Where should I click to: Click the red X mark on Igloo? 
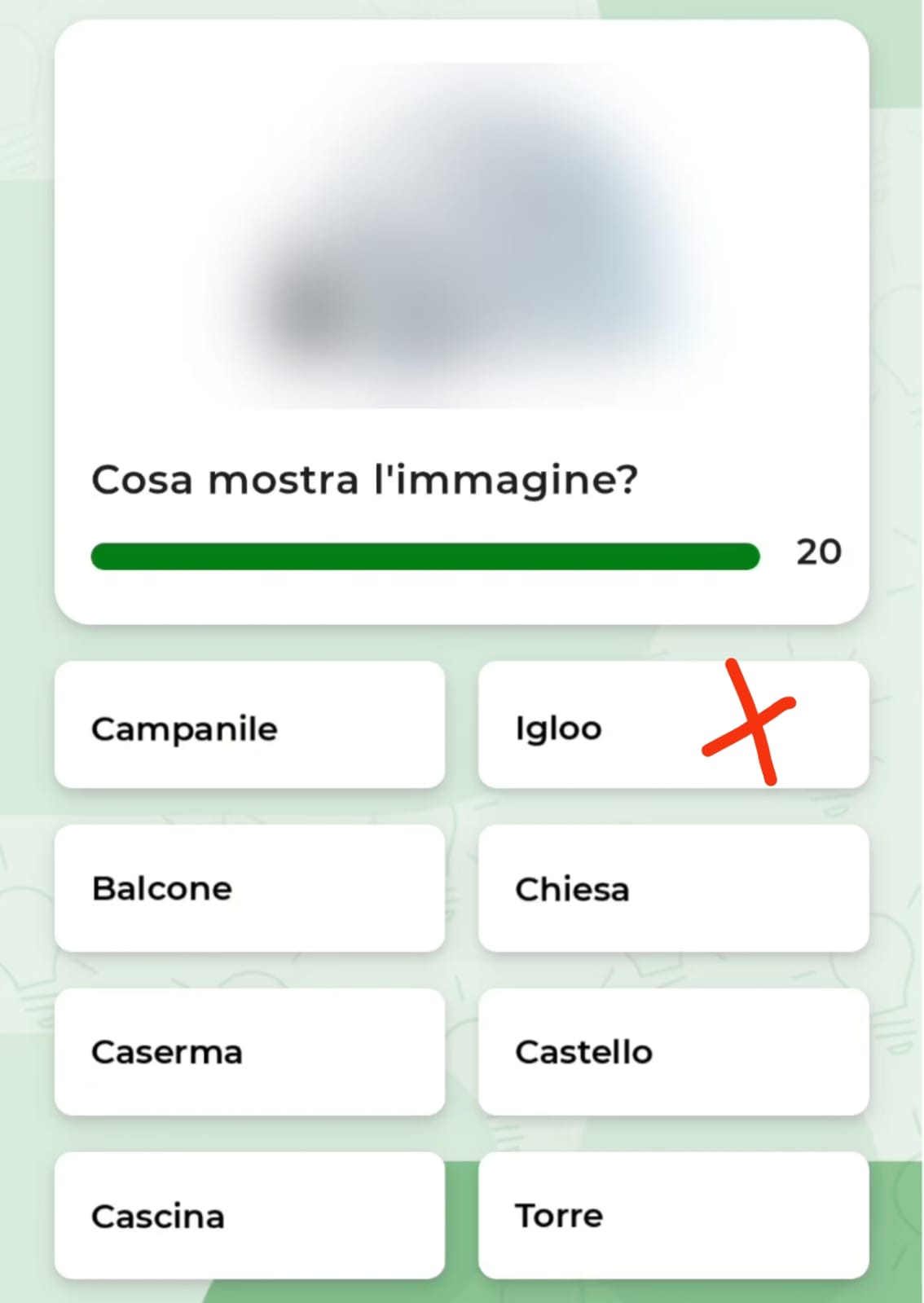pos(749,723)
